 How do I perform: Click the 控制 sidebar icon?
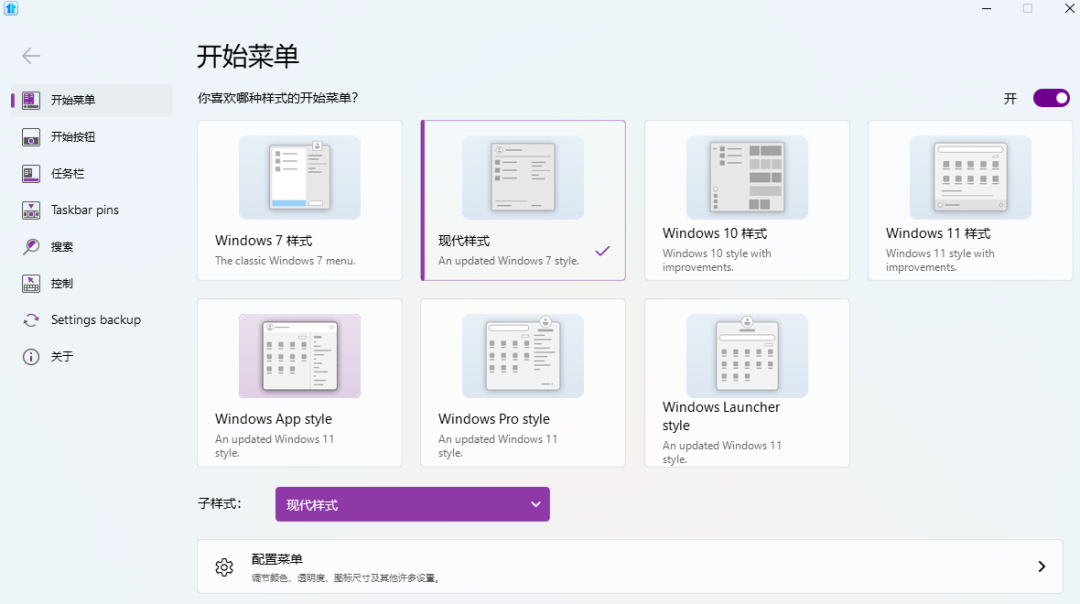[x=31, y=283]
